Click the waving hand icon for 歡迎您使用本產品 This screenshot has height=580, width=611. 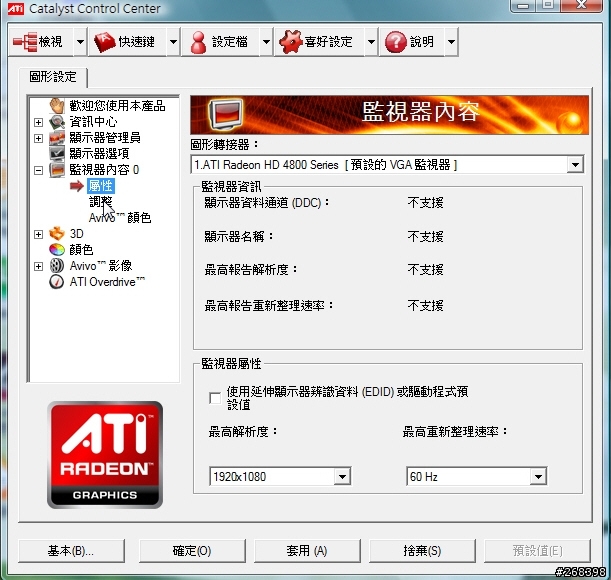point(57,106)
